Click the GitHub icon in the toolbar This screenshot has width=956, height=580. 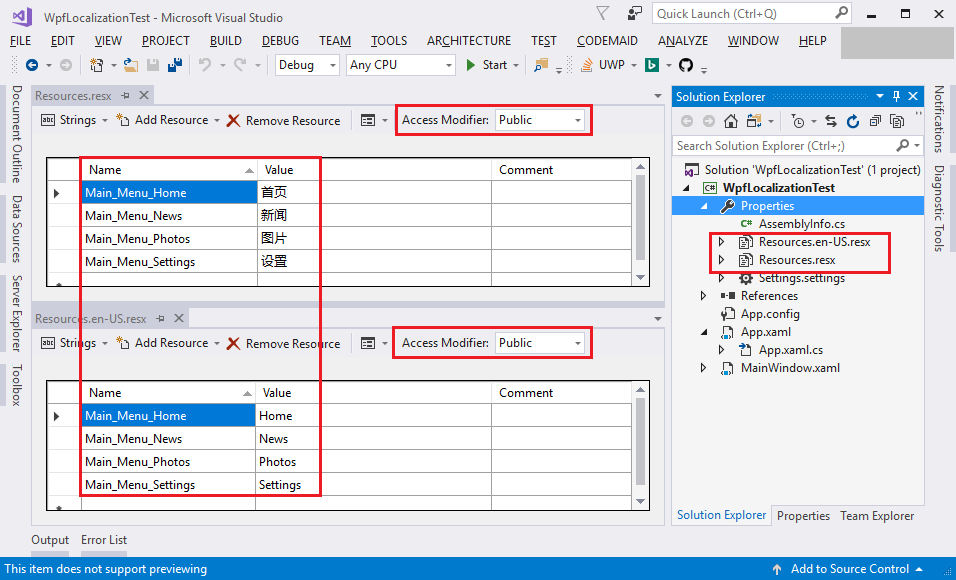click(x=686, y=65)
